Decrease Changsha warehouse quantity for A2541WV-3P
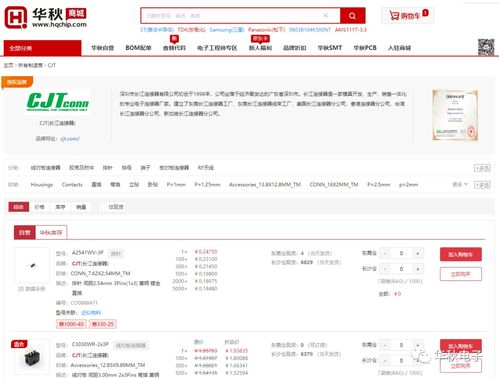This screenshot has width=499, height=378. coord(385,269)
